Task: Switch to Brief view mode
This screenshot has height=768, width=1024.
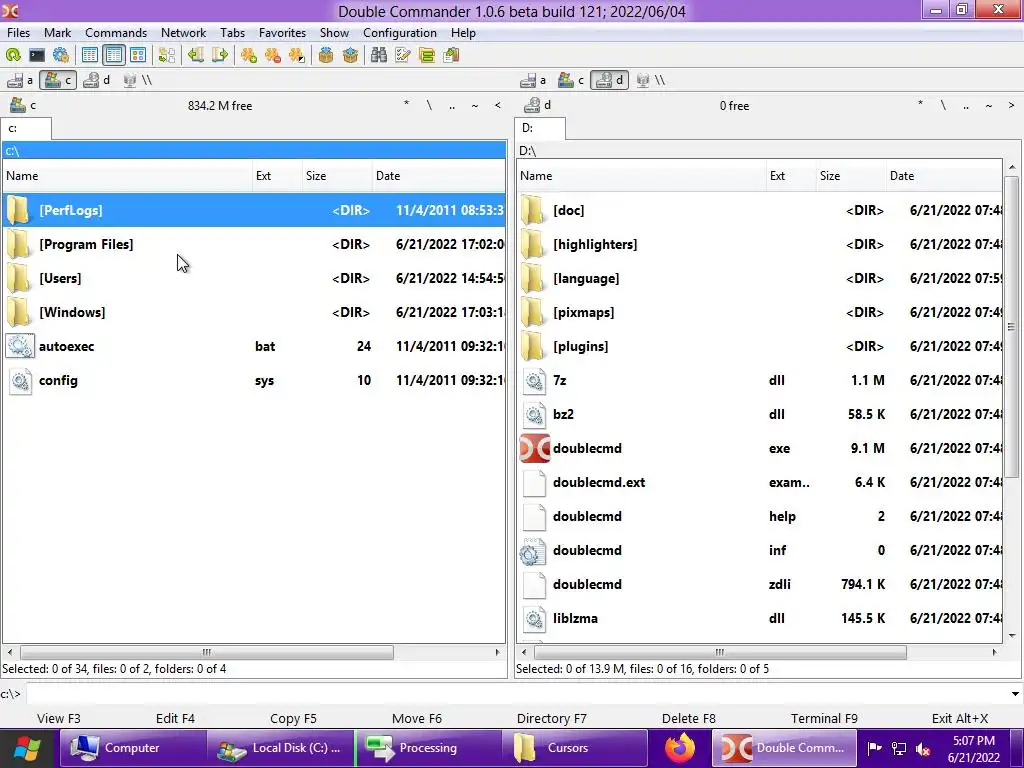Action: 89,56
